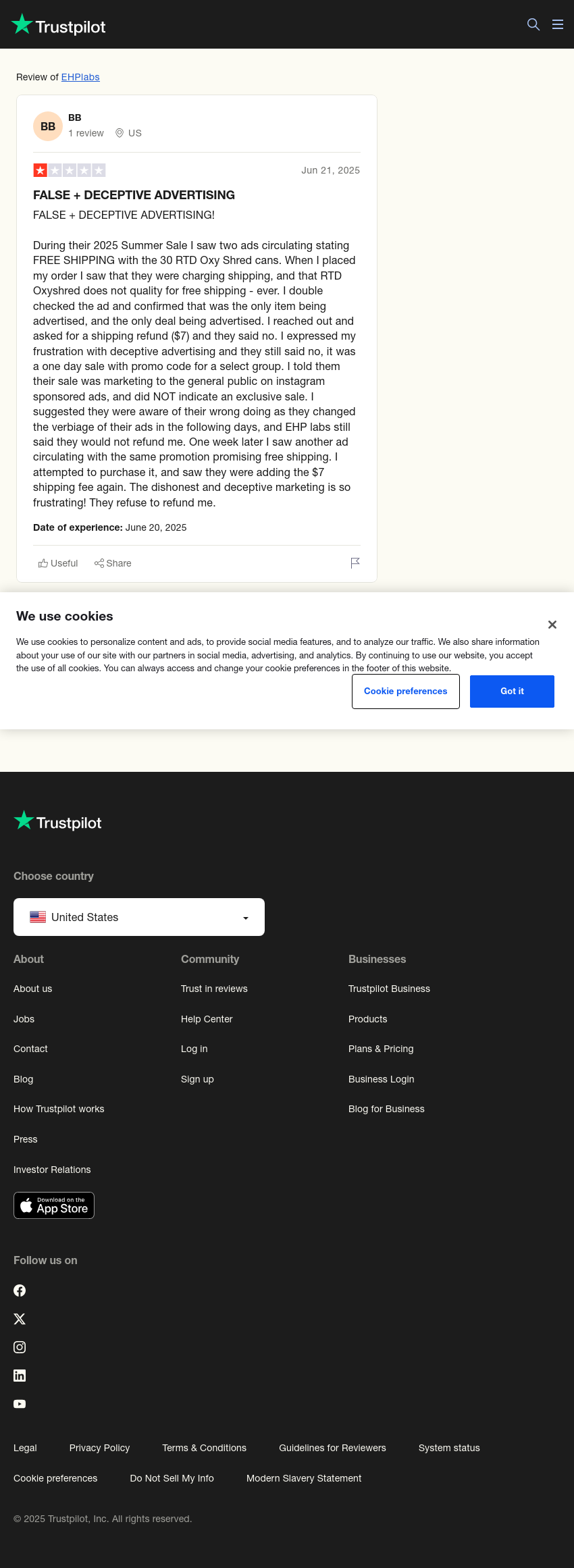Open the Jobs footer link
Screen dimensions: 574x1568
(x=24, y=1019)
